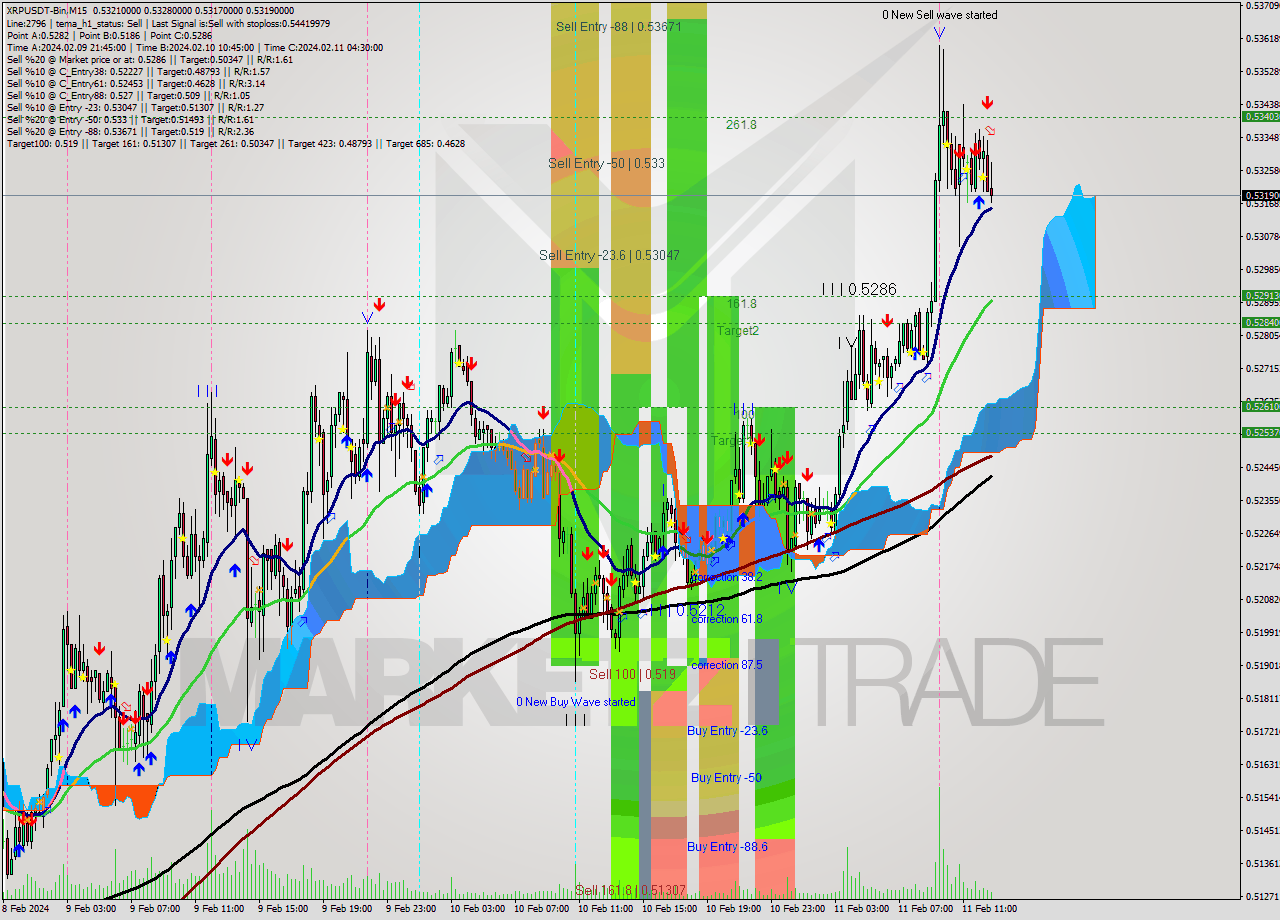Click the 'Buy Entry -88.6' label
The image size is (1280, 920).
[727, 847]
